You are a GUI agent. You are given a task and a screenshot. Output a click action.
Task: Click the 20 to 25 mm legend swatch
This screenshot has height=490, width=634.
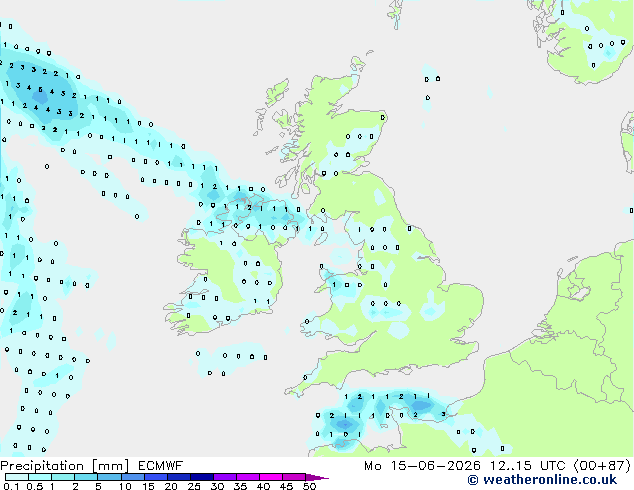pyautogui.click(x=178, y=477)
